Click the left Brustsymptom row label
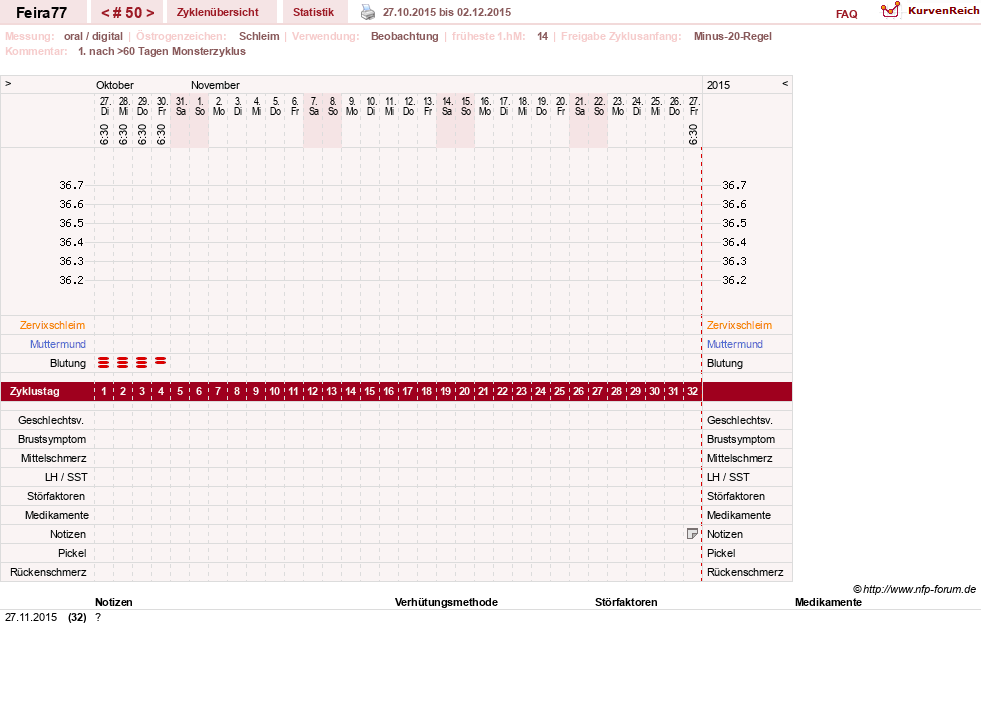This screenshot has height=721, width=981. [x=52, y=439]
